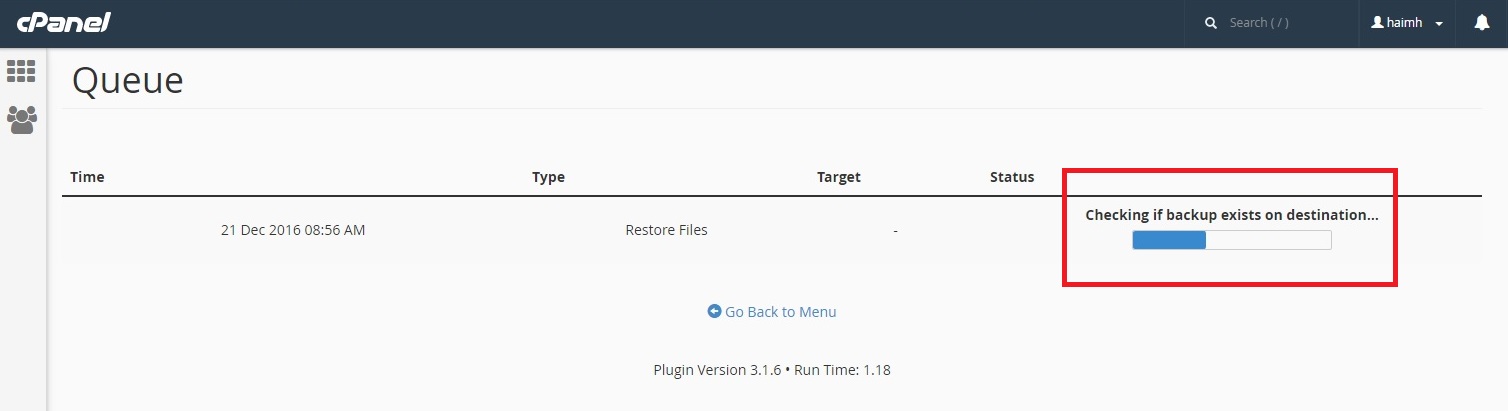This screenshot has width=1508, height=411.
Task: Click the Time column header
Action: pyautogui.click(x=87, y=177)
